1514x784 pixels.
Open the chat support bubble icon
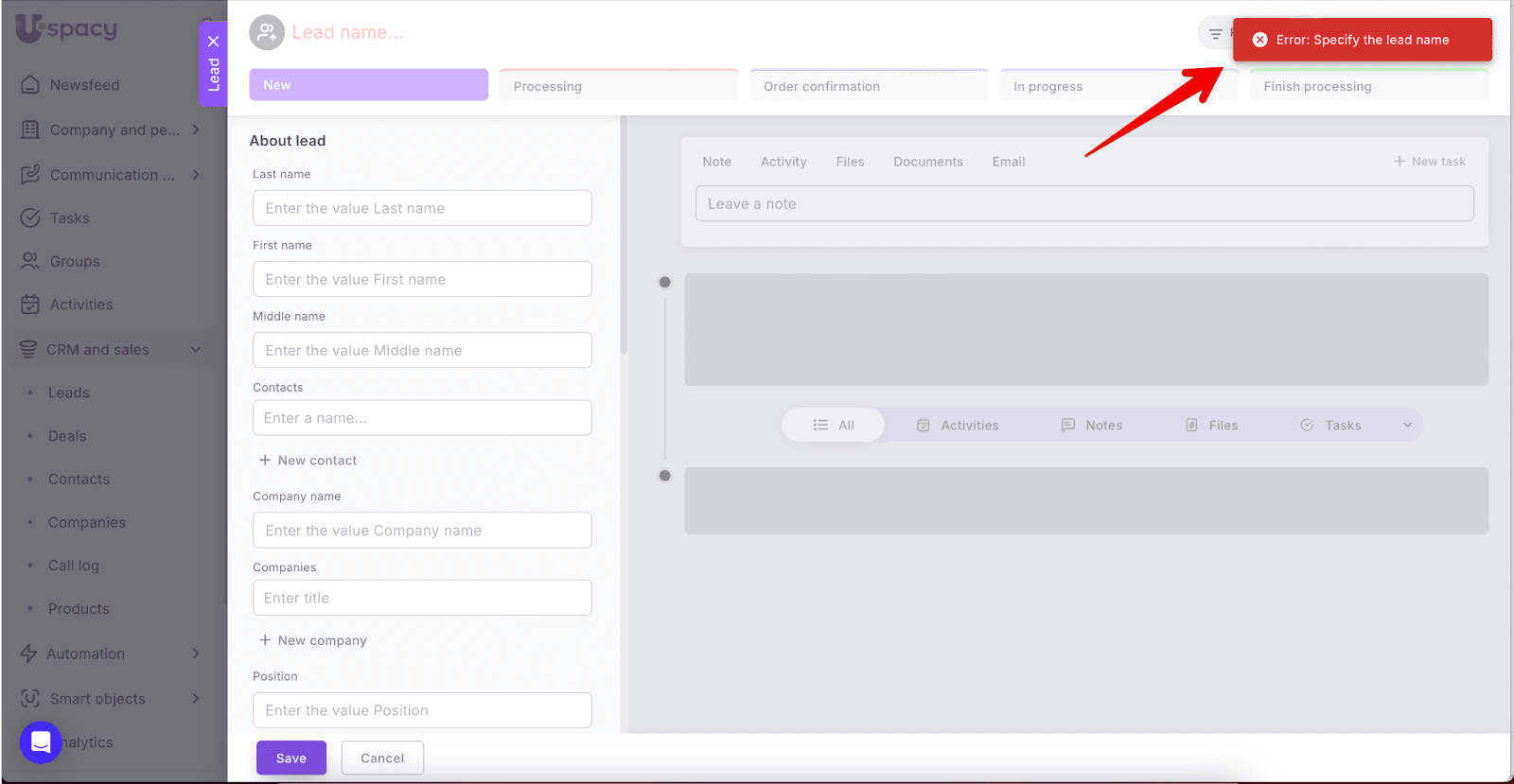tap(41, 742)
